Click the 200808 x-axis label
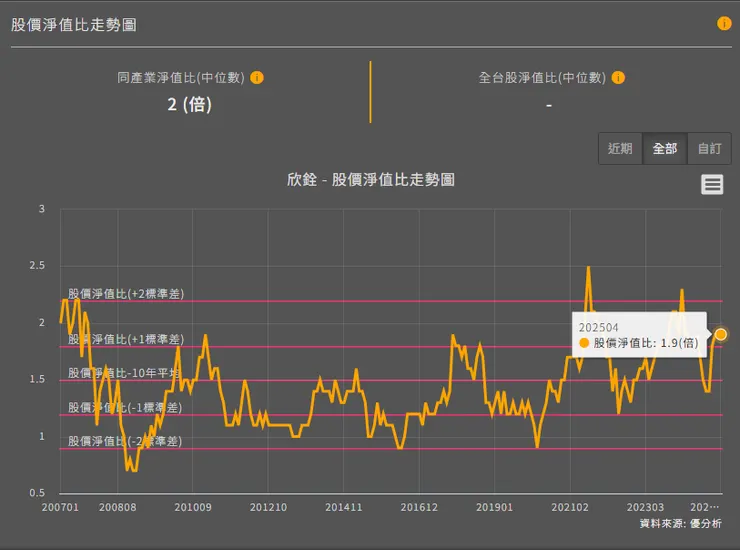740x550 pixels. [x=118, y=507]
